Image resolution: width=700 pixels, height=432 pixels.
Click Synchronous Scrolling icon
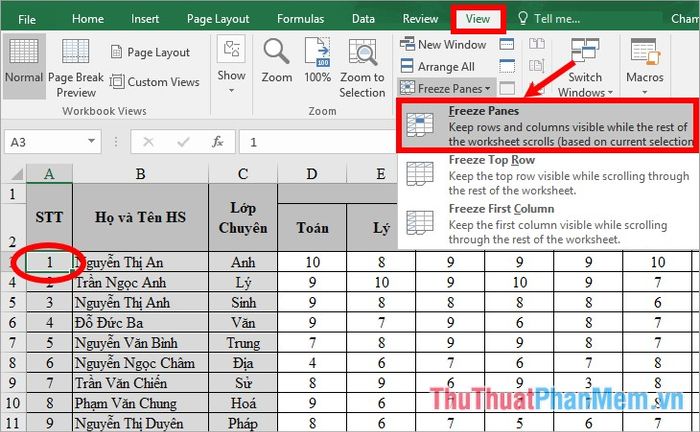[537, 66]
